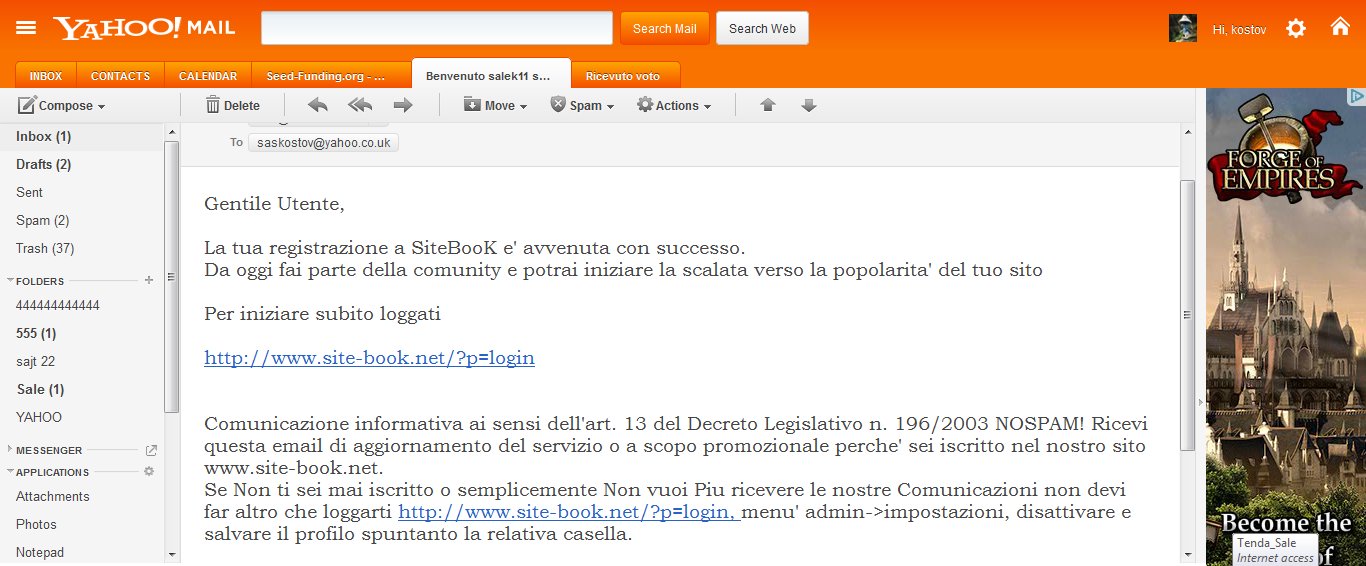Screen dimensions: 1366x566
Task: Open Compose dropdown arrow
Action: [101, 107]
